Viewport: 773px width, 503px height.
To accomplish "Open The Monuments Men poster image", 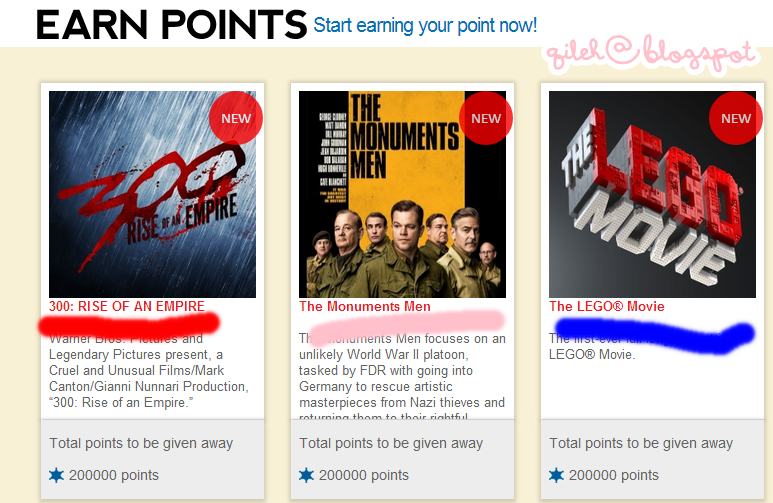I will coord(402,194).
